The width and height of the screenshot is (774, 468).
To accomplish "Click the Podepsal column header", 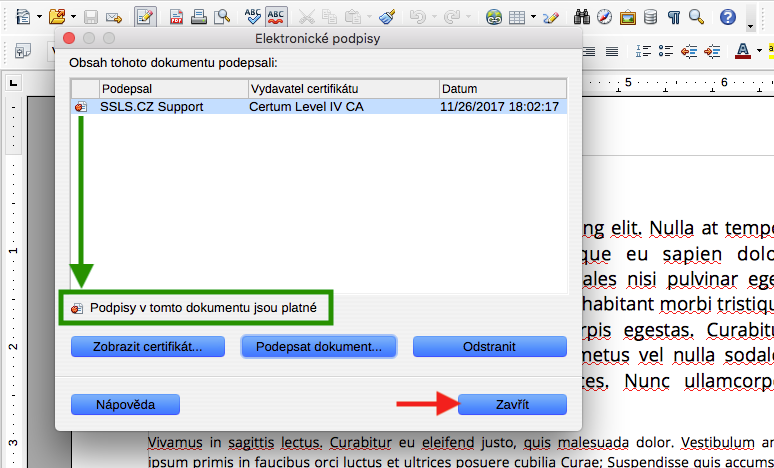I will coord(173,89).
